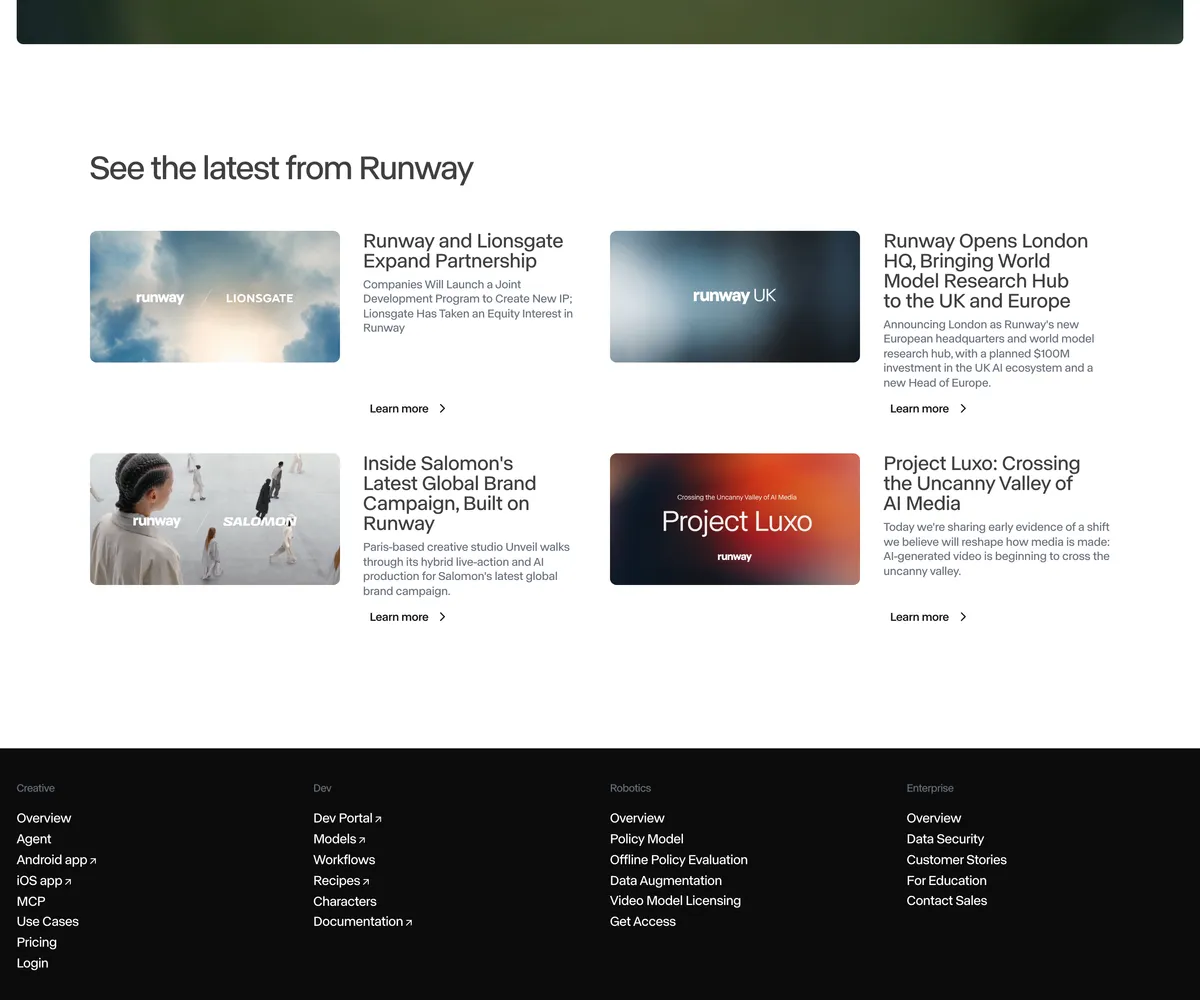The width and height of the screenshot is (1200, 1000).
Task: Visit the For Education footer link
Action: 947,881
